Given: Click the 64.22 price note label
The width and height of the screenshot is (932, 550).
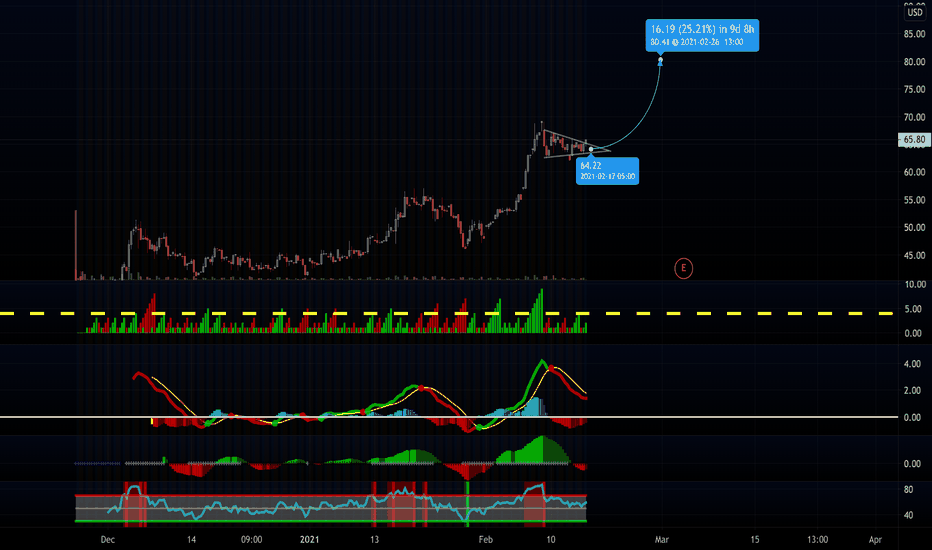Looking at the screenshot, I should coord(607,171).
